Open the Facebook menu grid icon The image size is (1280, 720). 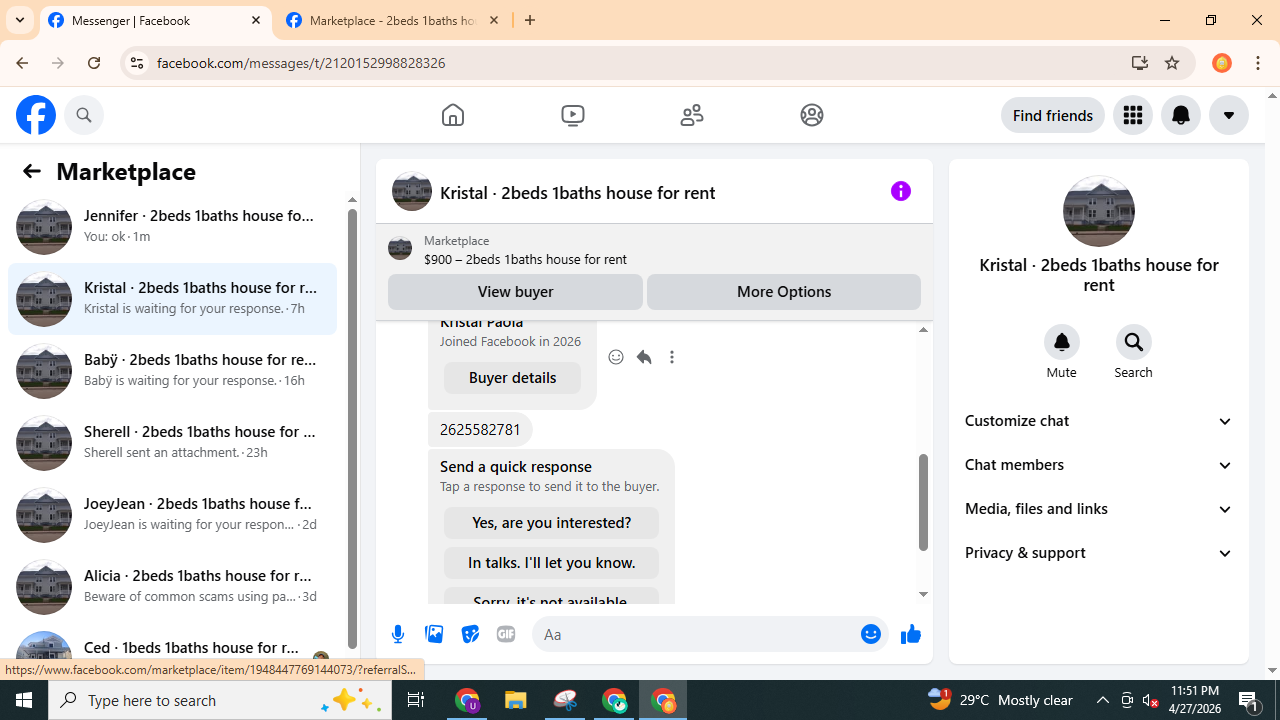click(x=1133, y=115)
